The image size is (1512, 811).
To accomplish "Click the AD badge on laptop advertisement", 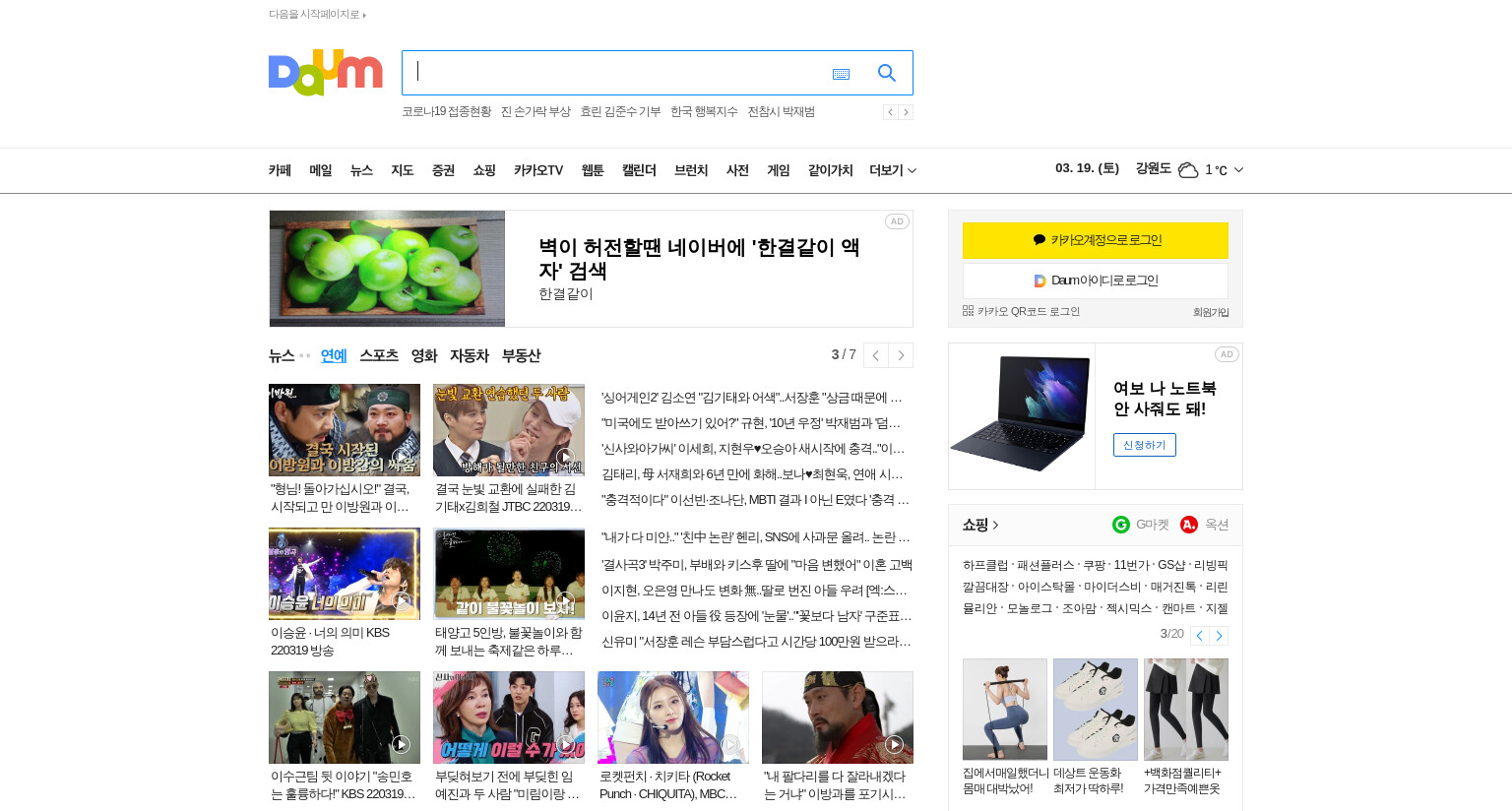I will pos(1227,354).
